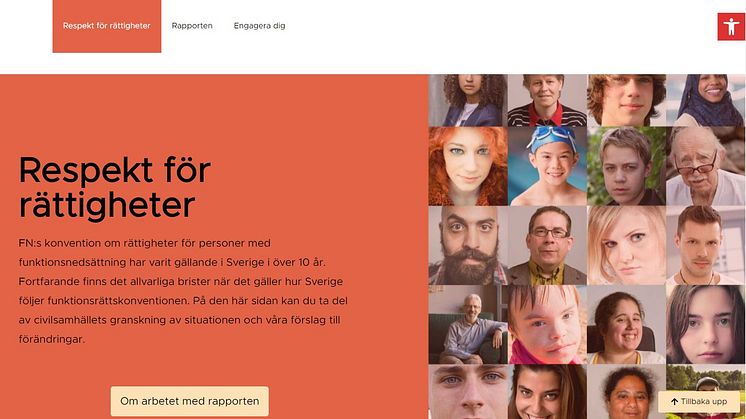Click the woman wearing dark headscarf photo
Viewport: 746px width, 419px height.
coord(706,100)
